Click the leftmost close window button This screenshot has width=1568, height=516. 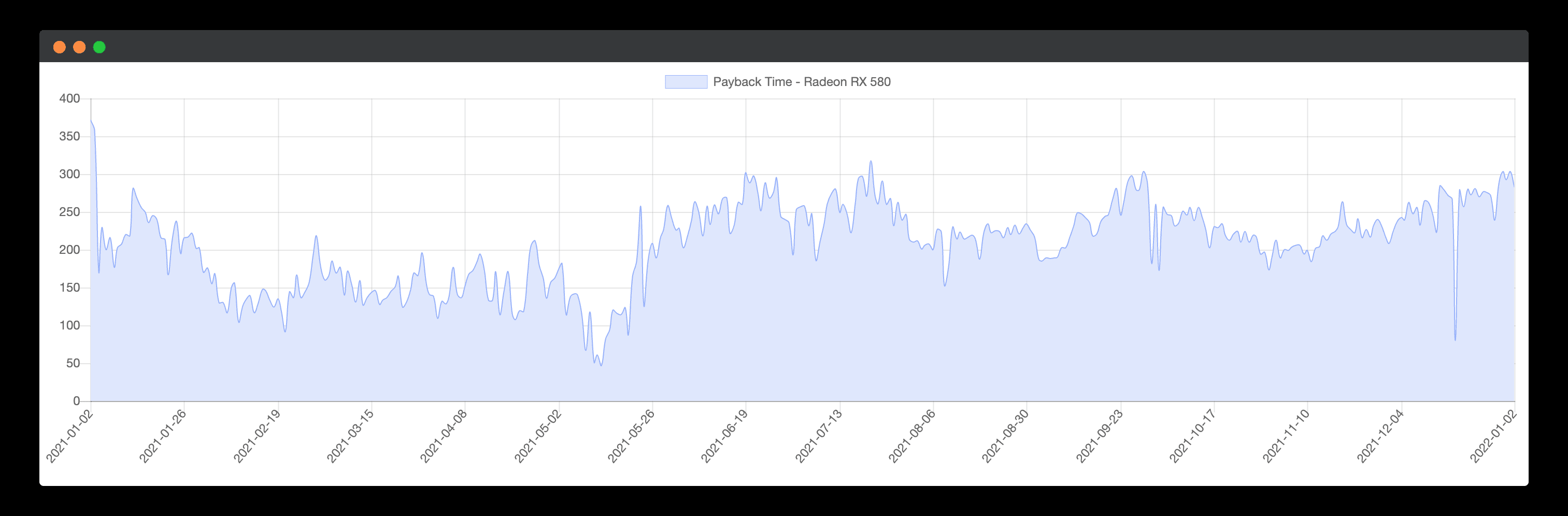[60, 48]
